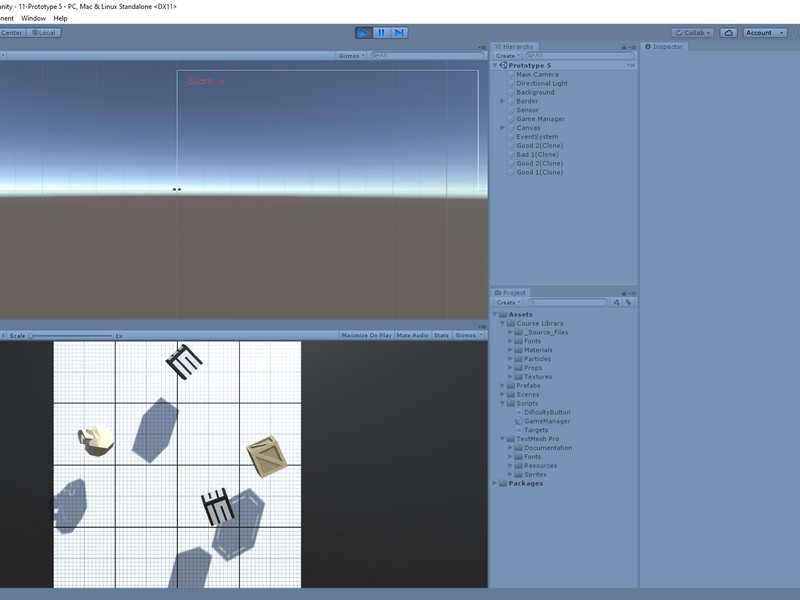Viewport: 800px width, 600px height.
Task: Click the Play button in the toolbar
Action: pyautogui.click(x=362, y=33)
